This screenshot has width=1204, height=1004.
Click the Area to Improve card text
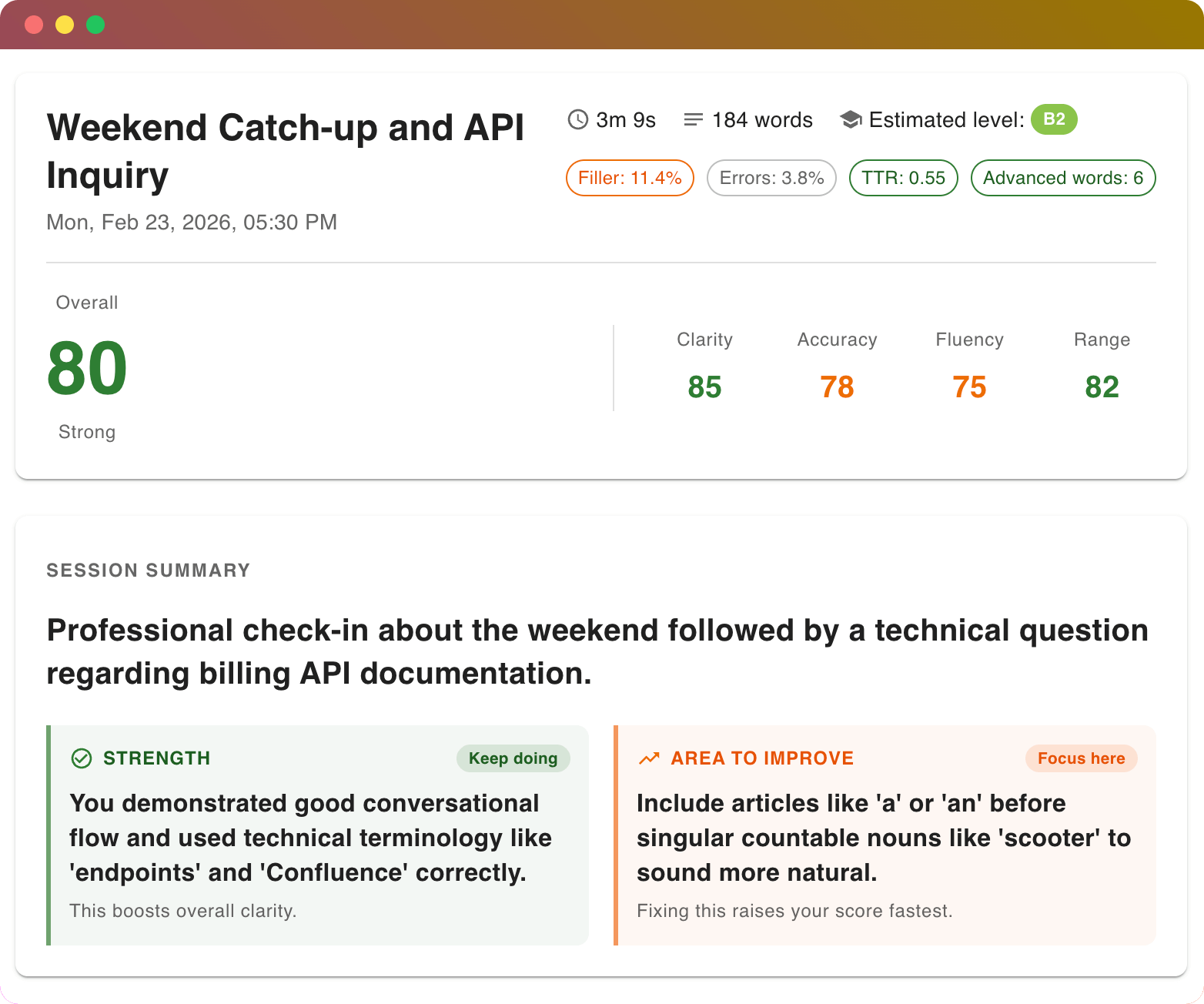(x=884, y=838)
